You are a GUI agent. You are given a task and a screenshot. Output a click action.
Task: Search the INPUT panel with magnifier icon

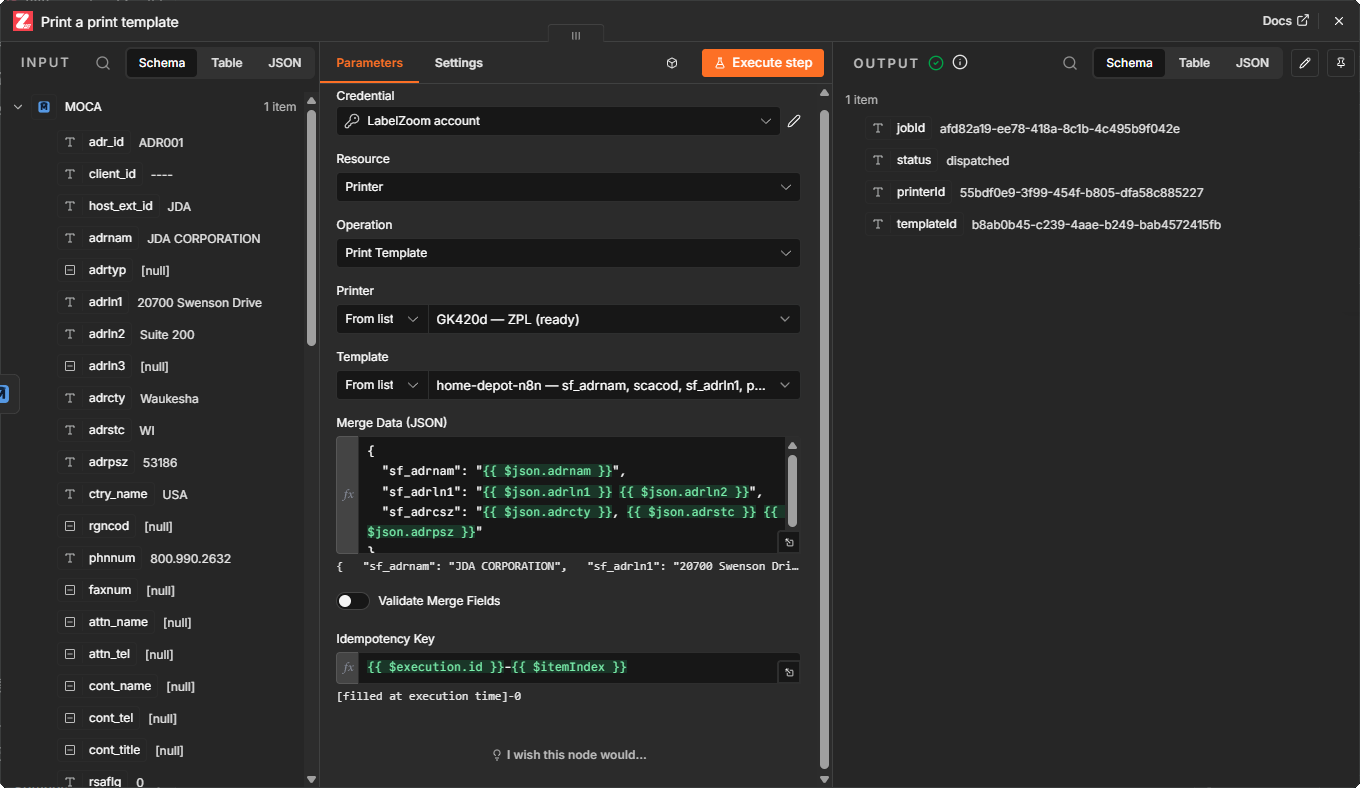(103, 63)
